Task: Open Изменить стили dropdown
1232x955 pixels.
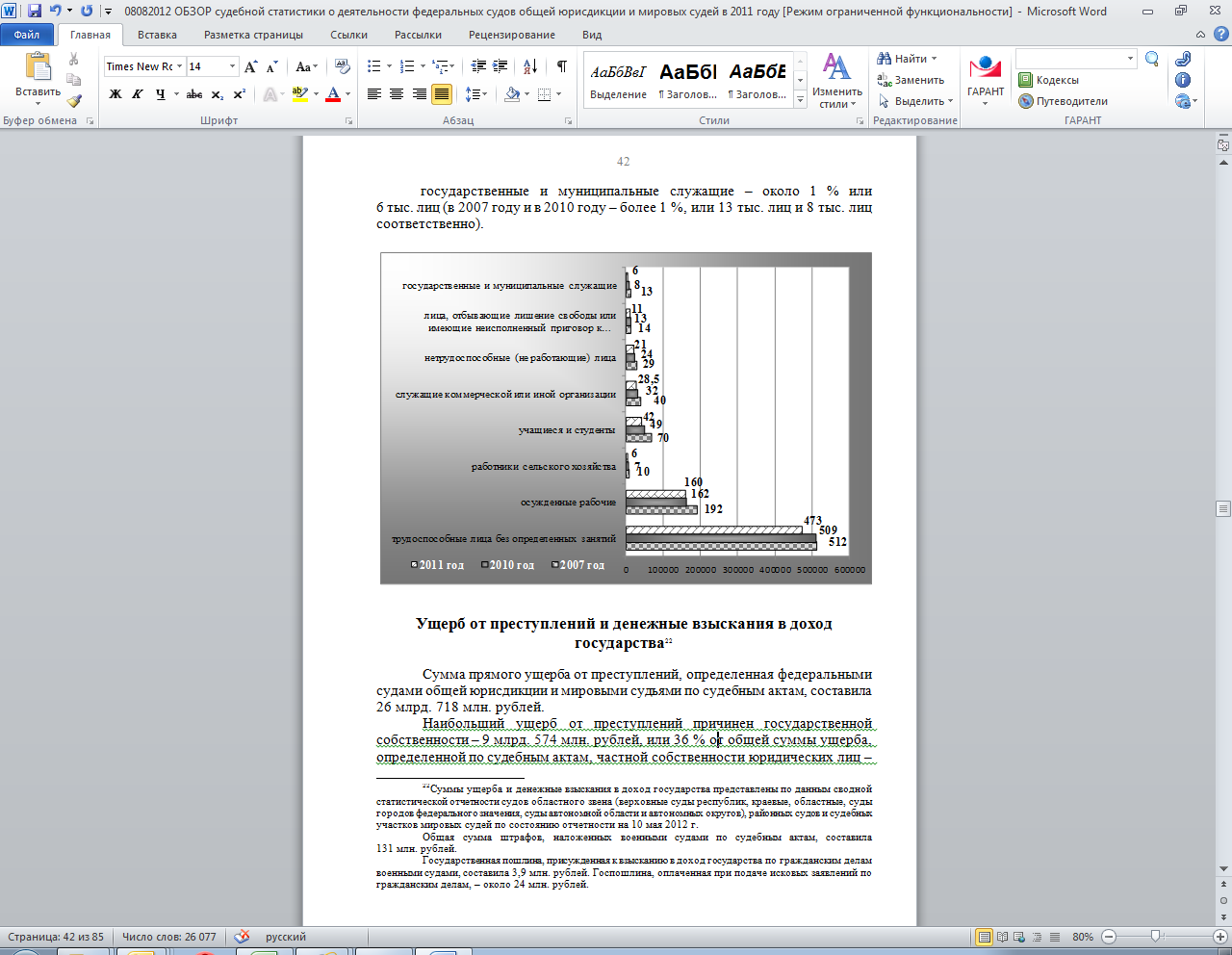Action: tap(836, 83)
